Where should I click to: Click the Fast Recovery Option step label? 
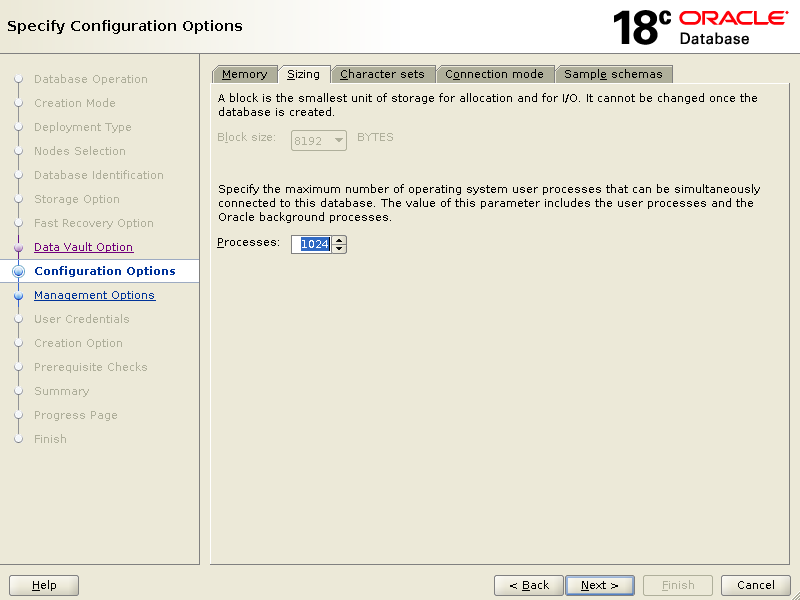(93, 223)
